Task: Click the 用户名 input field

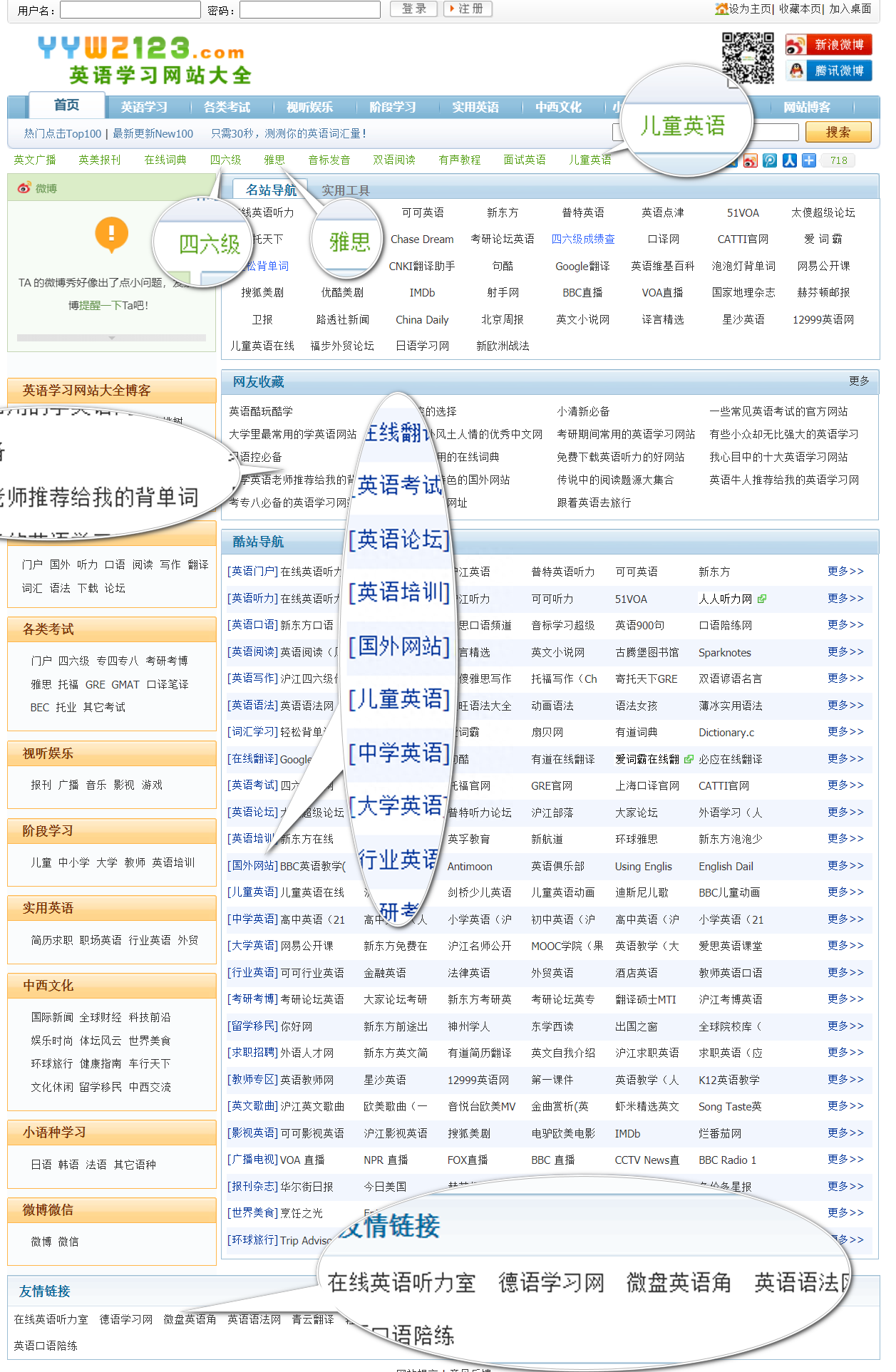Action: [x=130, y=9]
